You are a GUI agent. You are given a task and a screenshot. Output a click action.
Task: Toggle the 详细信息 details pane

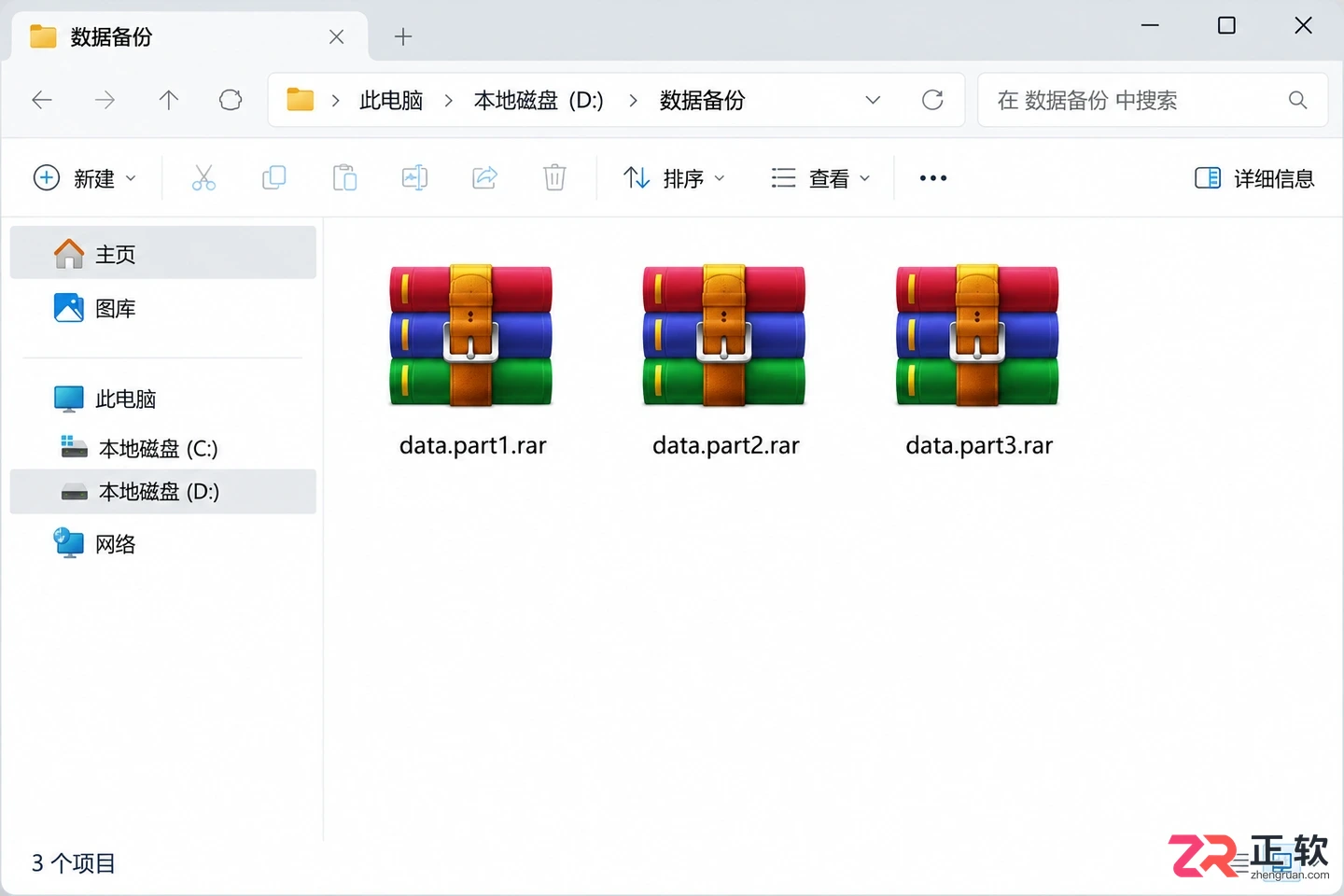tap(1254, 177)
